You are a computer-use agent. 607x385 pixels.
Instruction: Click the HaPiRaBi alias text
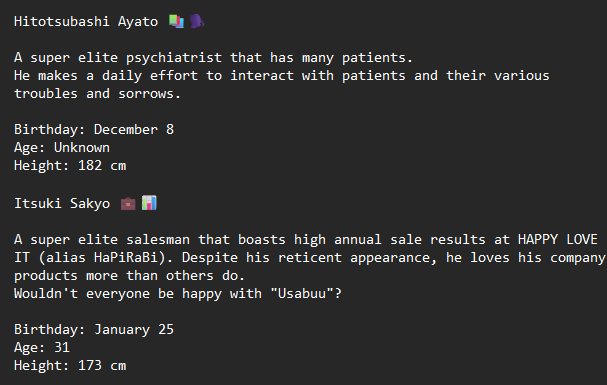[126, 258]
